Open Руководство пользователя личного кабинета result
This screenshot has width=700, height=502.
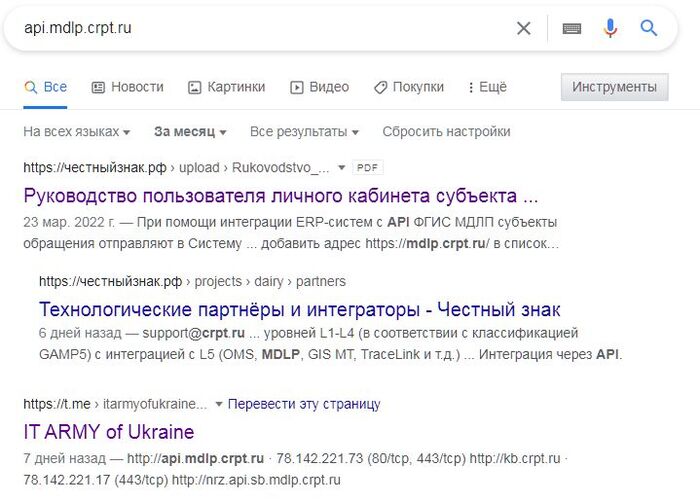pos(281,196)
